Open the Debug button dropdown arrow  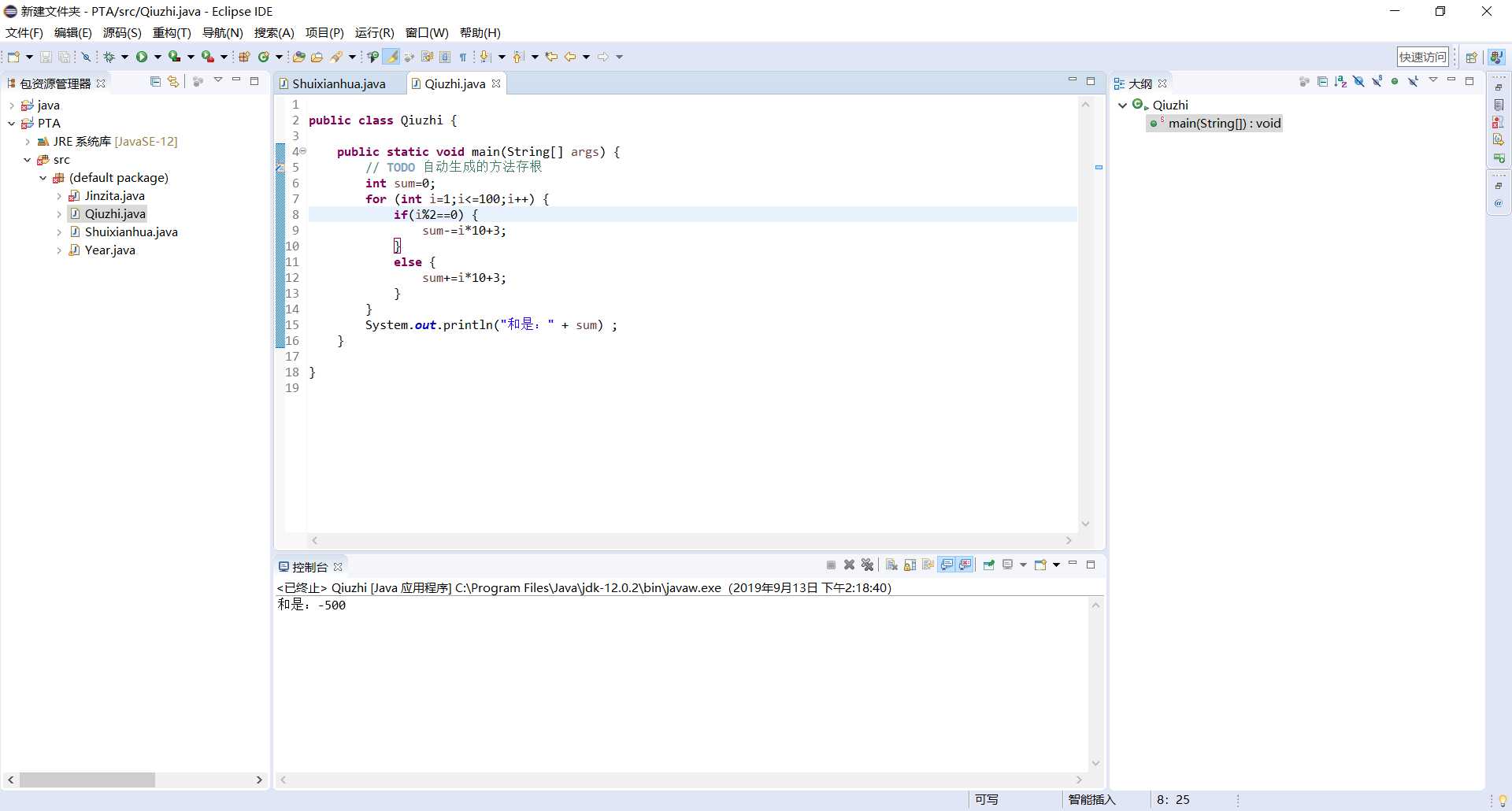pyautogui.click(x=124, y=57)
